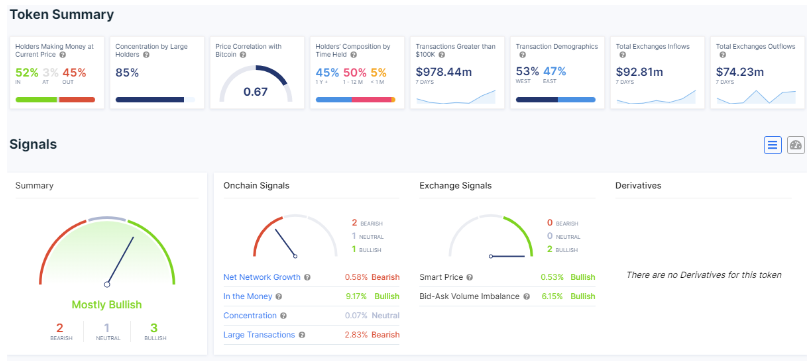Image resolution: width=811 pixels, height=361 pixels.
Task: Click the Total Exchanges Outflows sparkline chart
Action: click(x=756, y=97)
